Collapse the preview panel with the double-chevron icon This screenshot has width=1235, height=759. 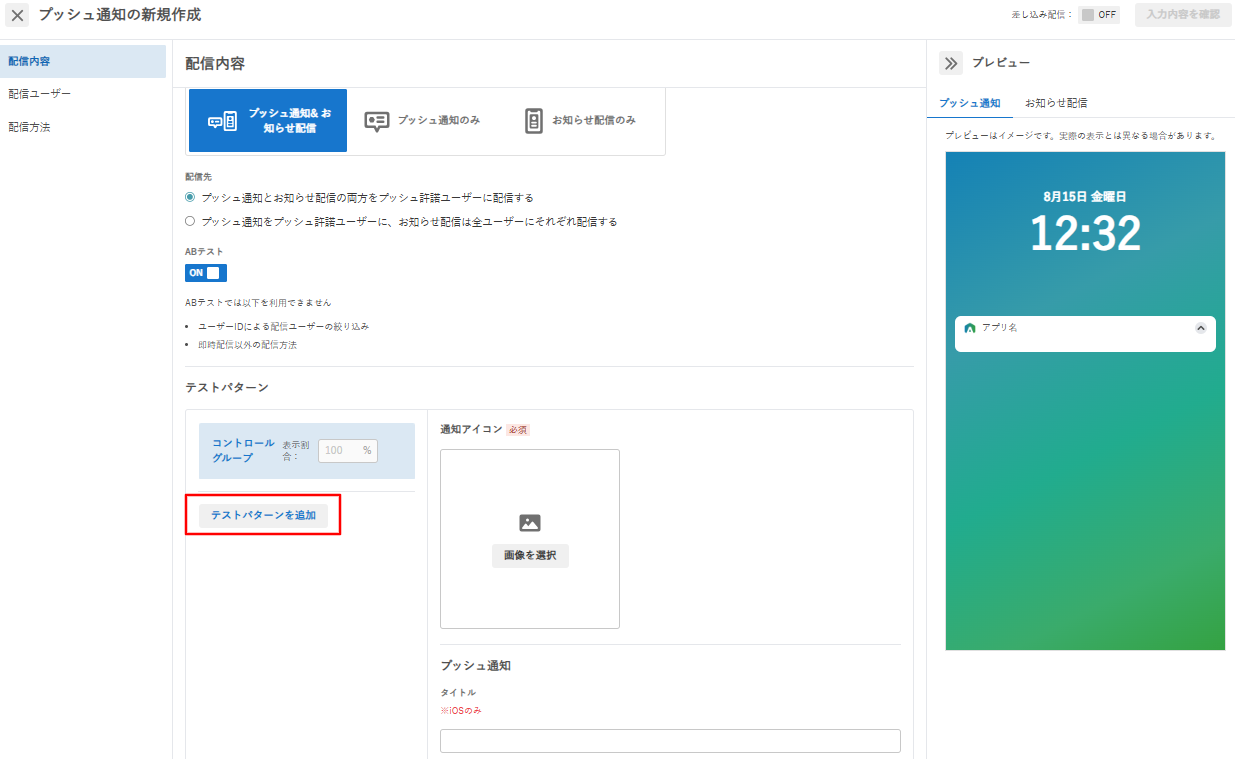(x=950, y=63)
